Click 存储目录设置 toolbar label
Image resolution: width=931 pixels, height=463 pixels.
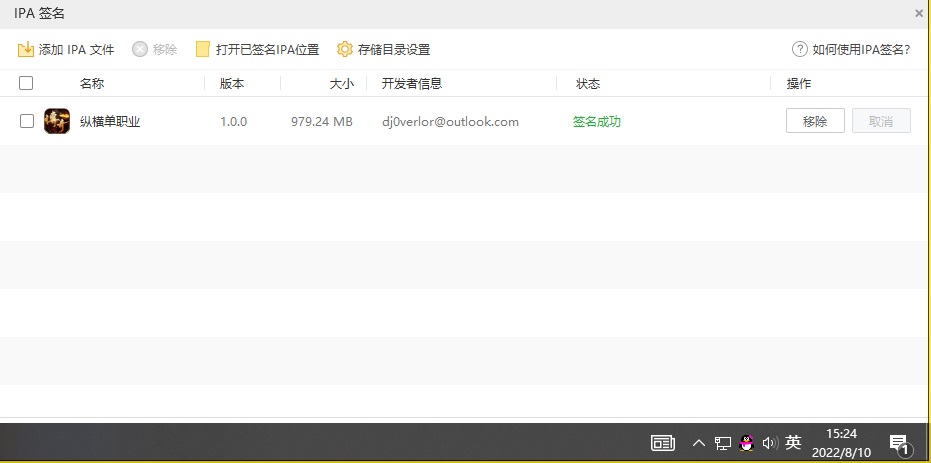[x=394, y=50]
